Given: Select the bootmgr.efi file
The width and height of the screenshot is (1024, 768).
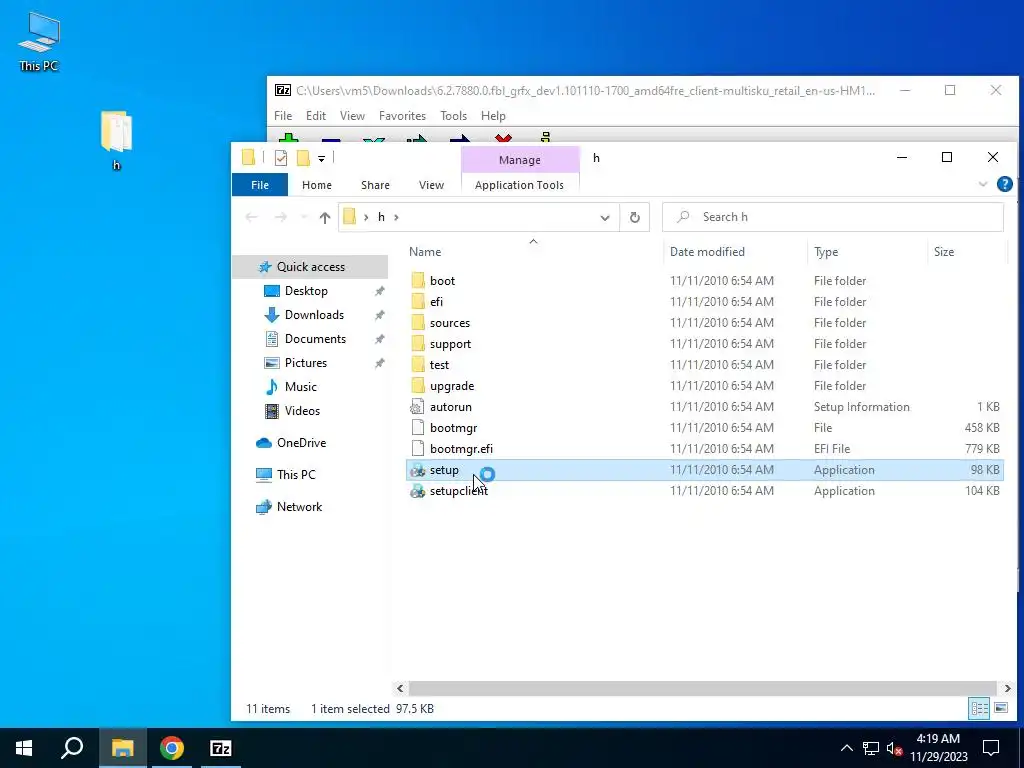Looking at the screenshot, I should pos(704,449).
